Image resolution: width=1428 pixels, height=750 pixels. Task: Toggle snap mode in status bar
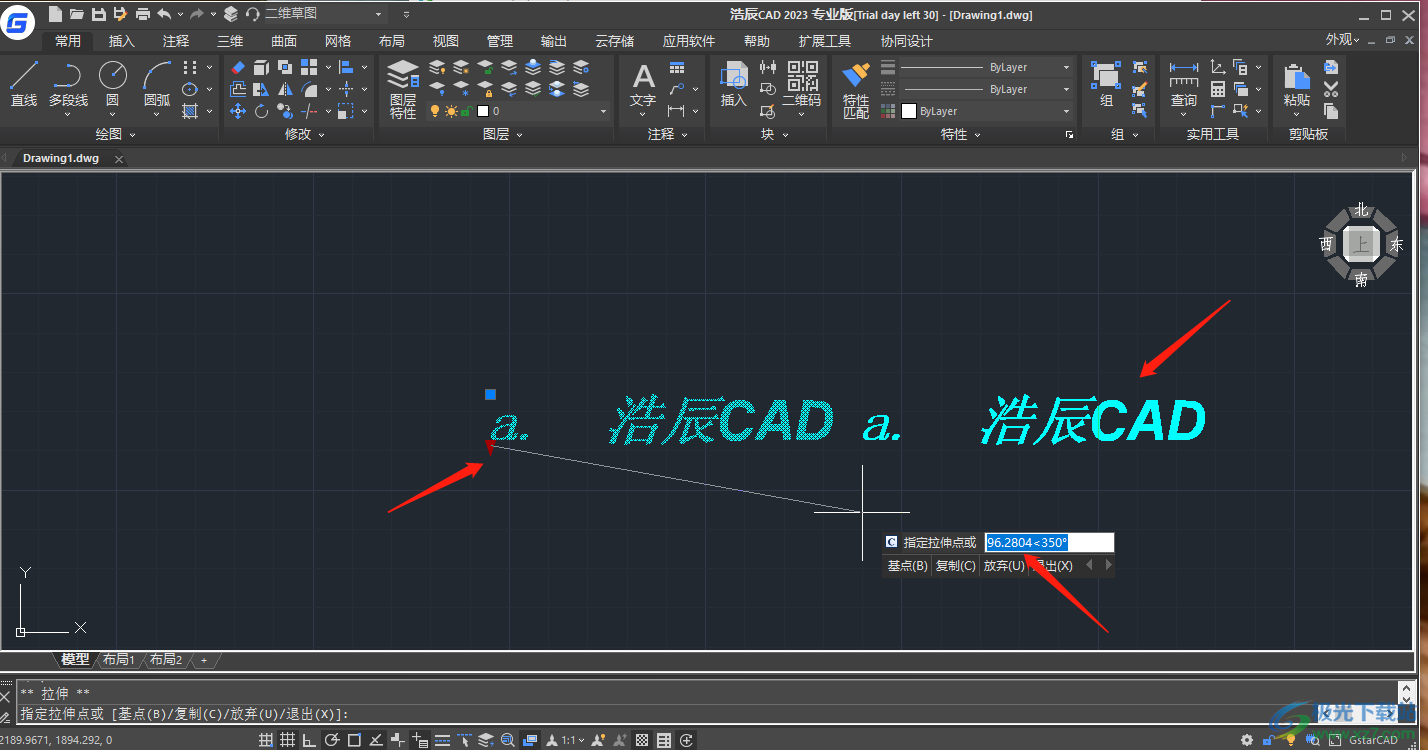(x=265, y=740)
